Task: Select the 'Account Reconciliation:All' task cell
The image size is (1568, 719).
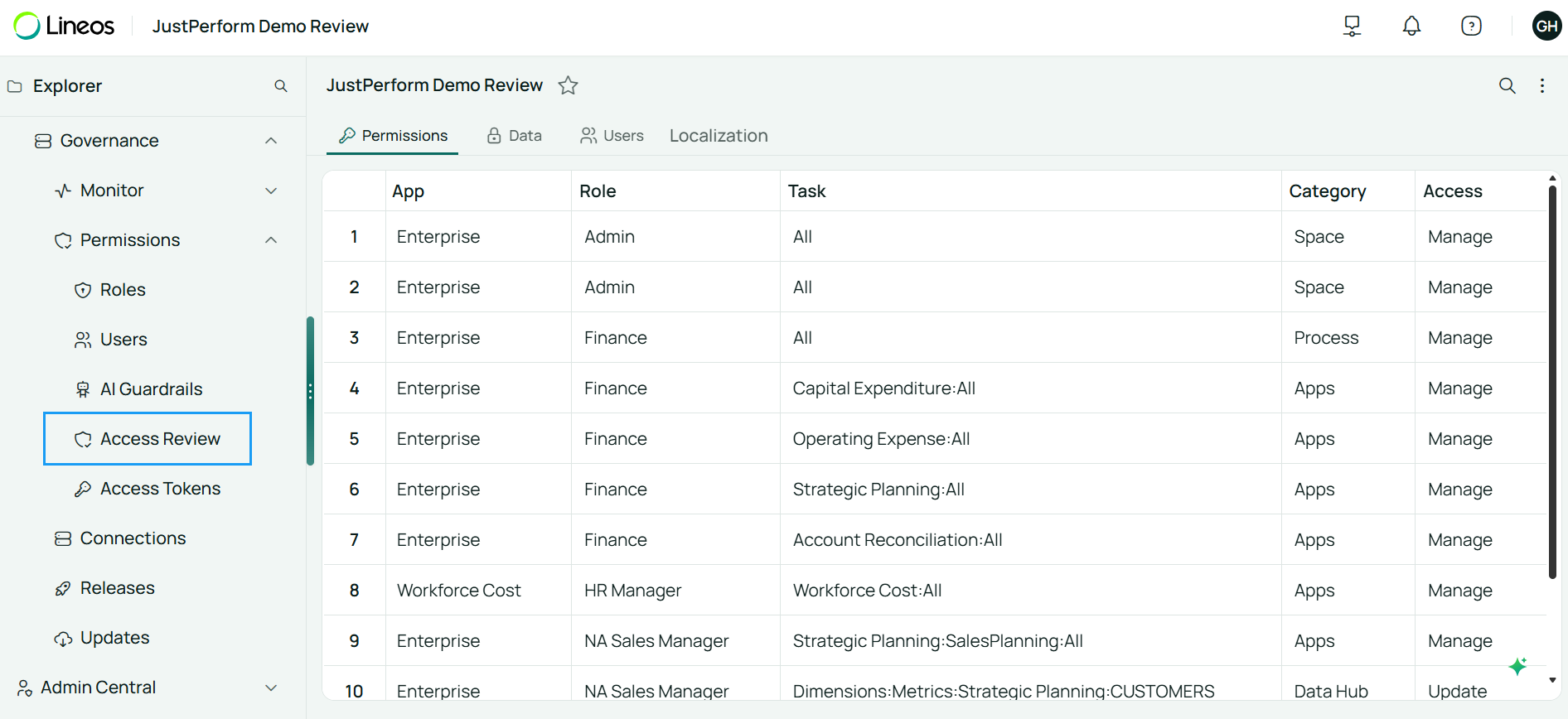Action: click(1031, 540)
